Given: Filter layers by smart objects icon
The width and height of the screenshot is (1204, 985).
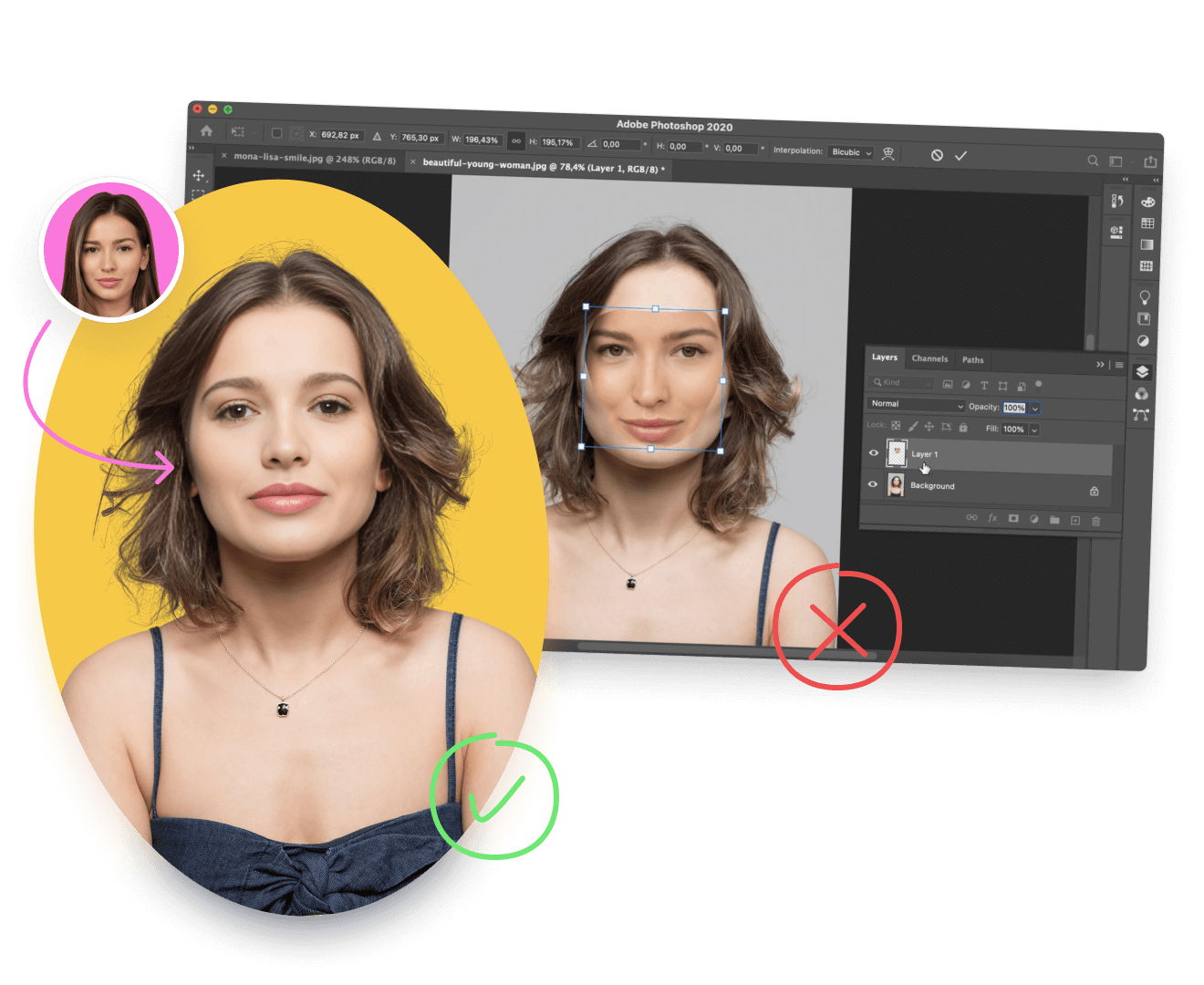Looking at the screenshot, I should tap(1021, 386).
